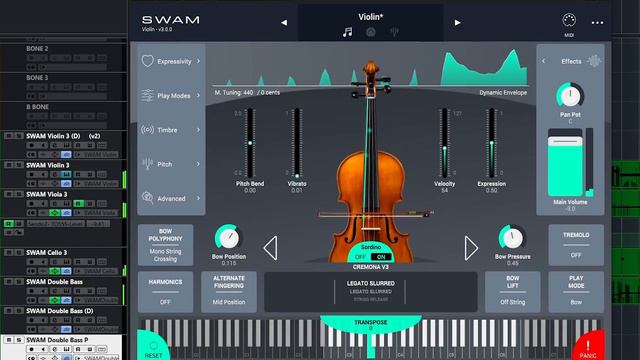Click the TRANSPOSE control
Screen dimensions: 640x360
(371, 324)
